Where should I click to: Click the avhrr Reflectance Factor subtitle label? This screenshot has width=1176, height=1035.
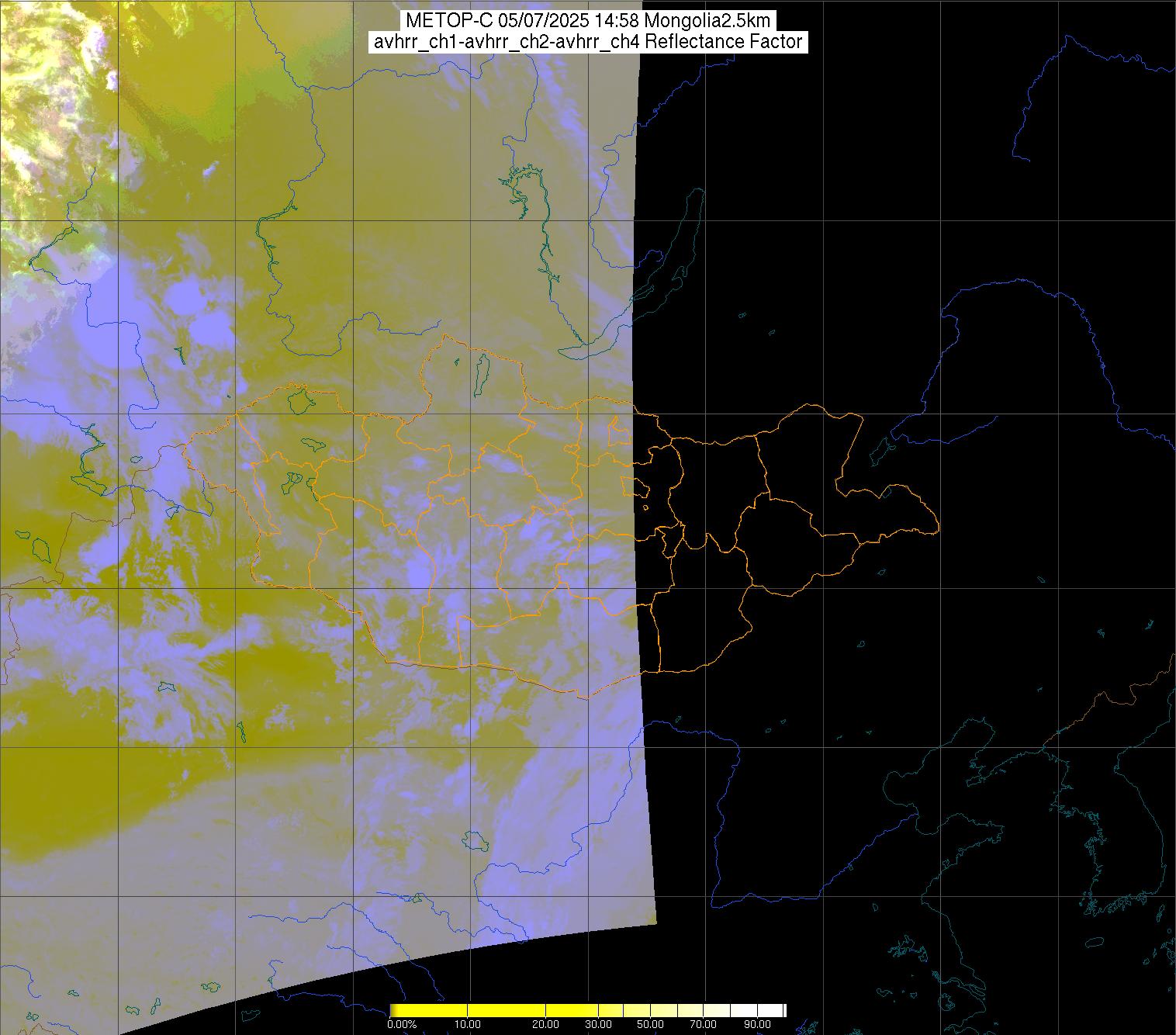click(587, 42)
